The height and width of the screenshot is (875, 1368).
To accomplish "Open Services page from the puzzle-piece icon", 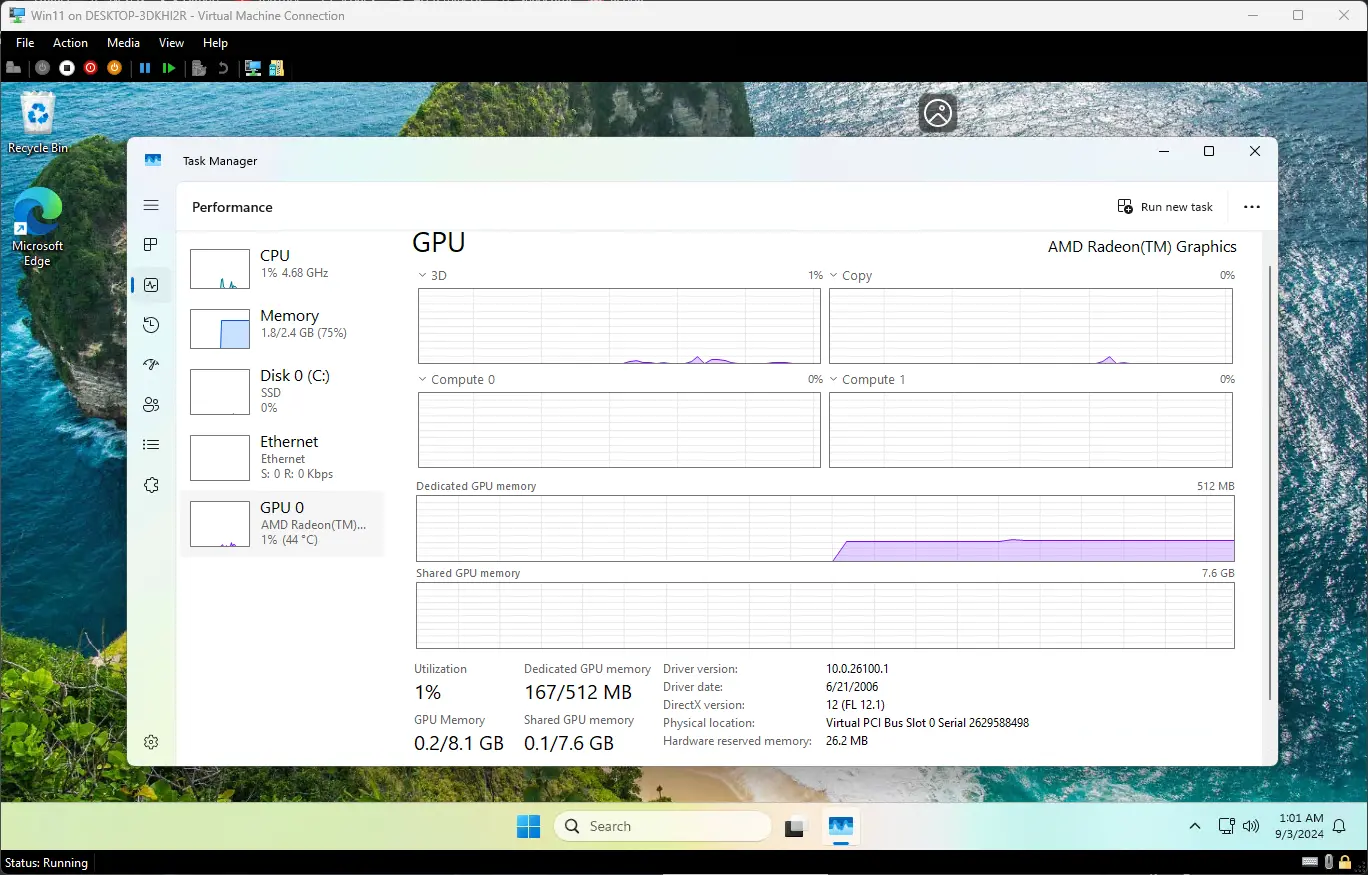I will coord(151,485).
